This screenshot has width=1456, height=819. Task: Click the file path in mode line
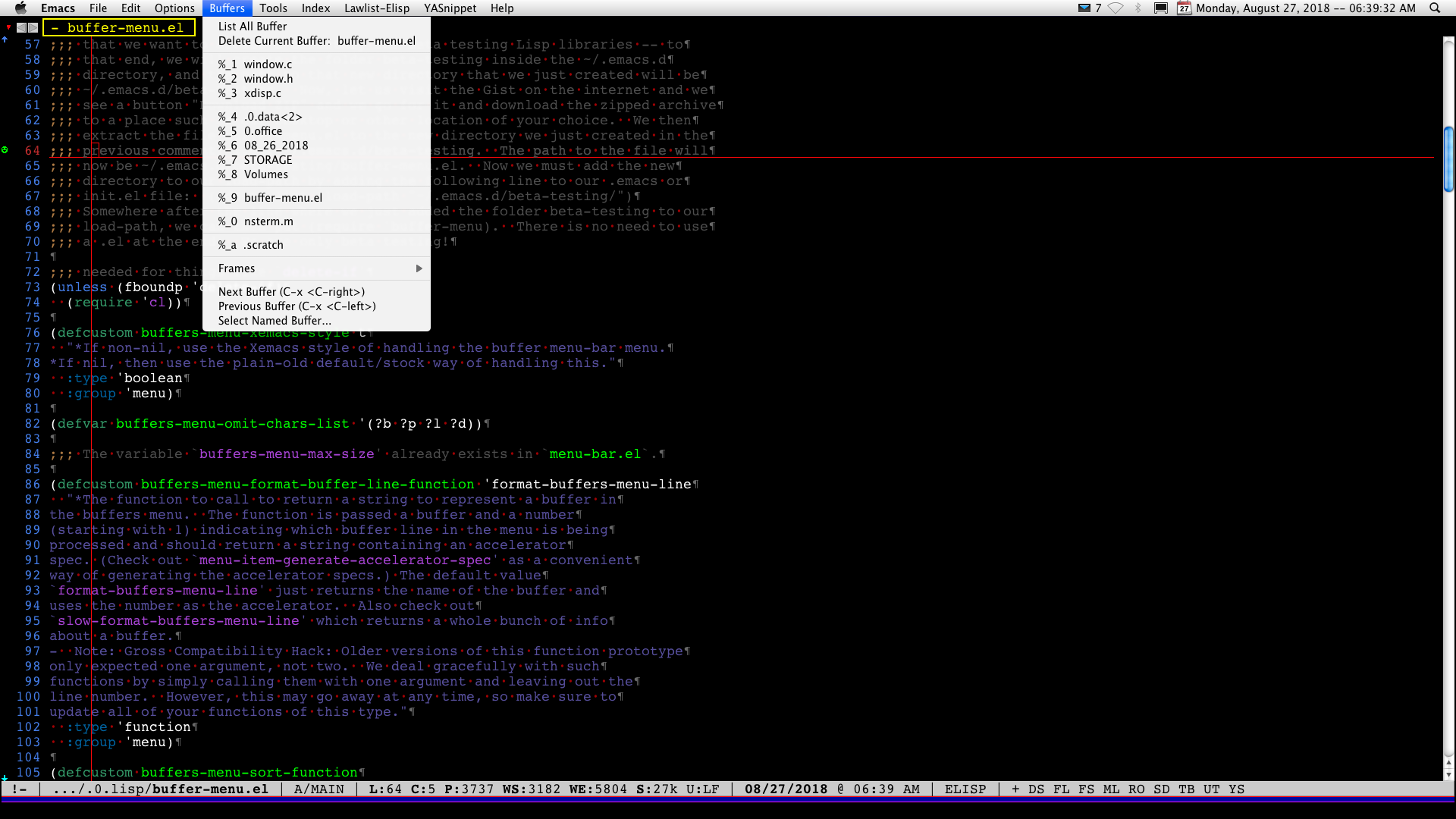161,789
